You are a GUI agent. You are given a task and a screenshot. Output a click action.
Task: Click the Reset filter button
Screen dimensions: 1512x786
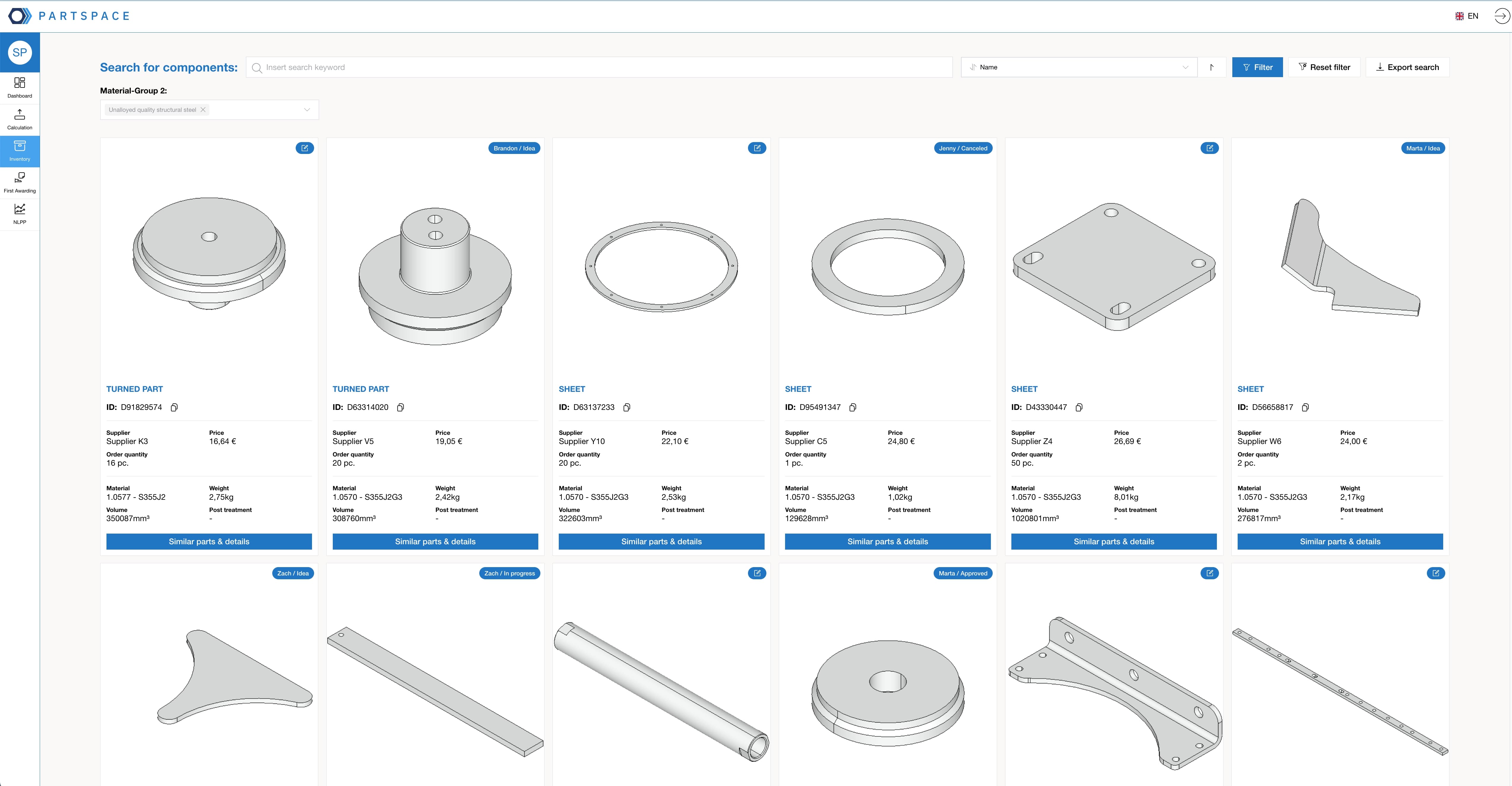click(1324, 68)
